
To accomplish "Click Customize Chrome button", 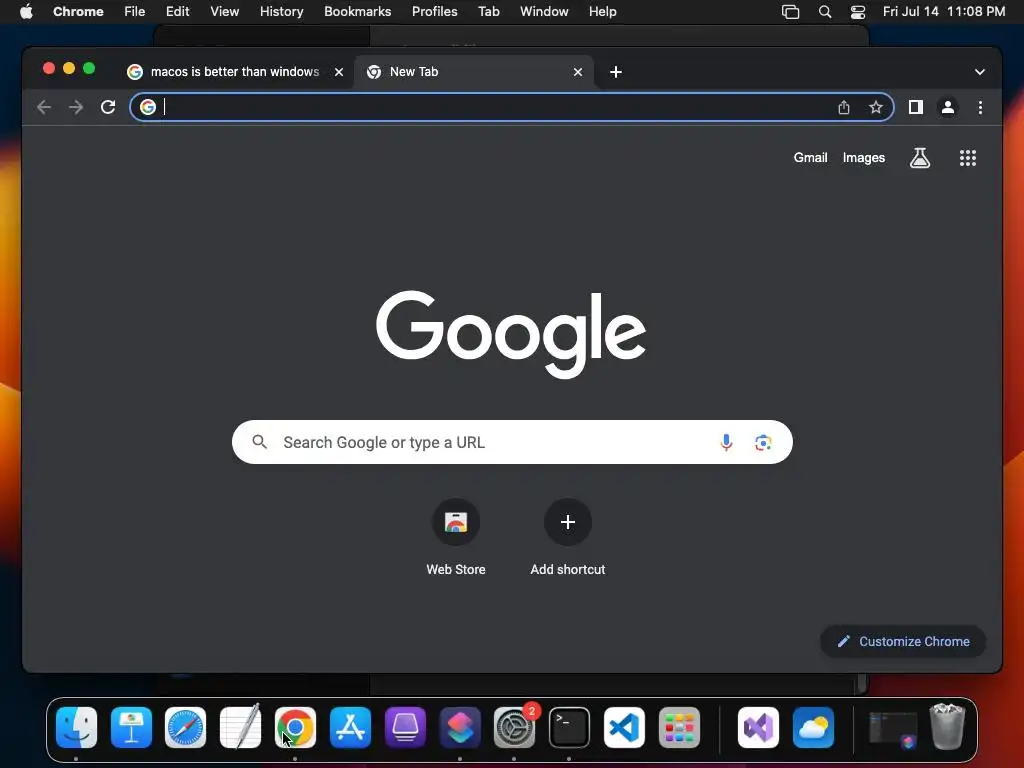I will click(903, 641).
